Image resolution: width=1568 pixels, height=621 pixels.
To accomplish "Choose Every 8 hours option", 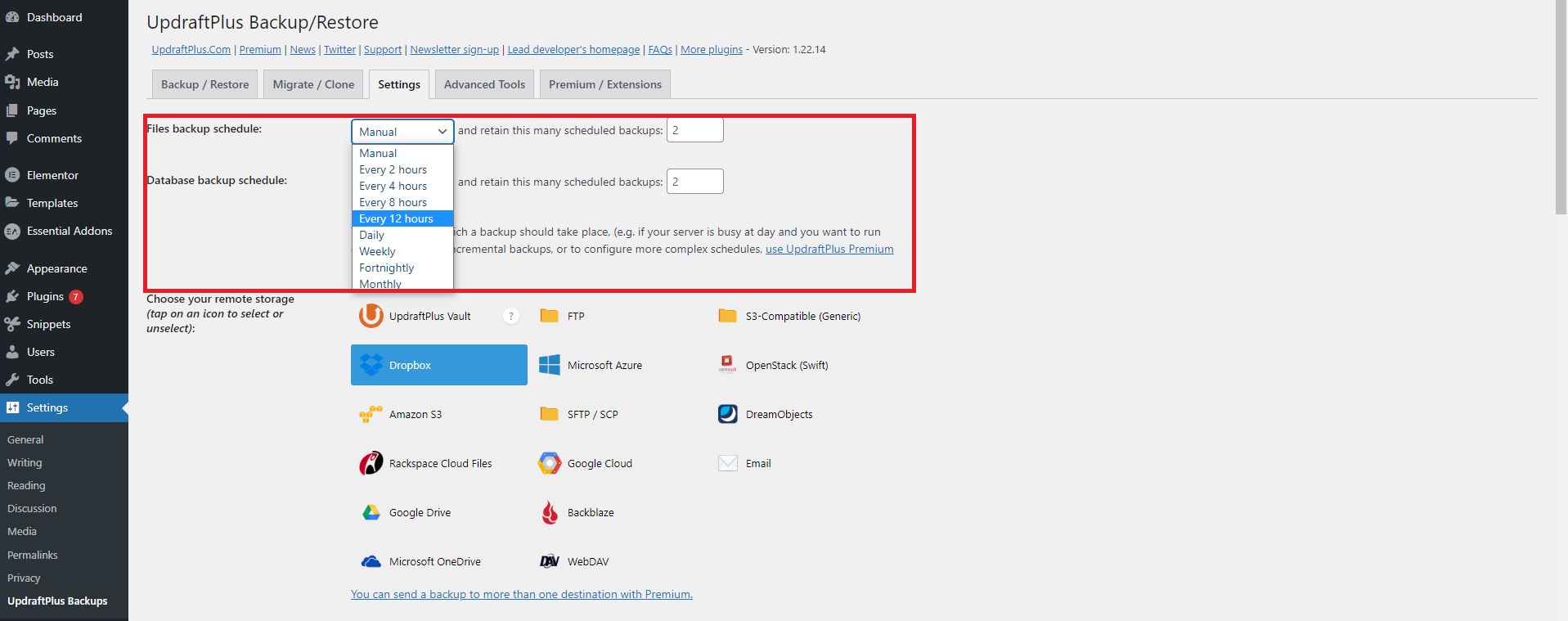I will [x=402, y=202].
